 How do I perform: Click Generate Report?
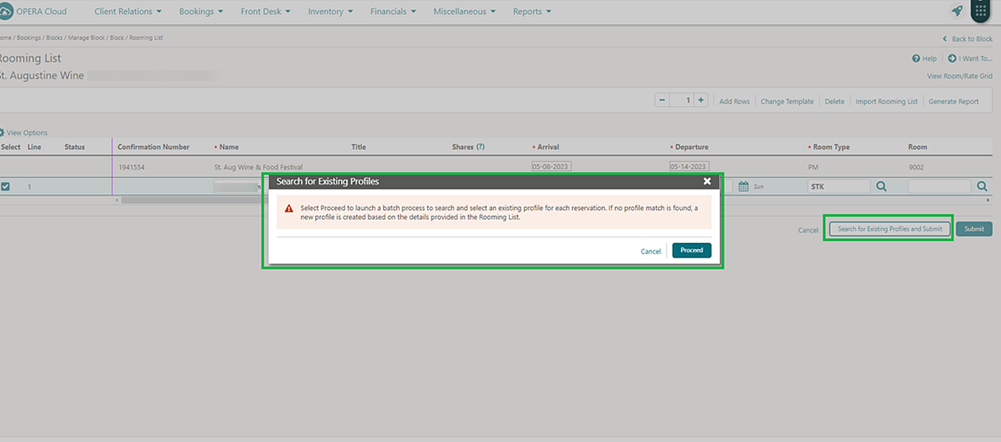click(x=954, y=101)
